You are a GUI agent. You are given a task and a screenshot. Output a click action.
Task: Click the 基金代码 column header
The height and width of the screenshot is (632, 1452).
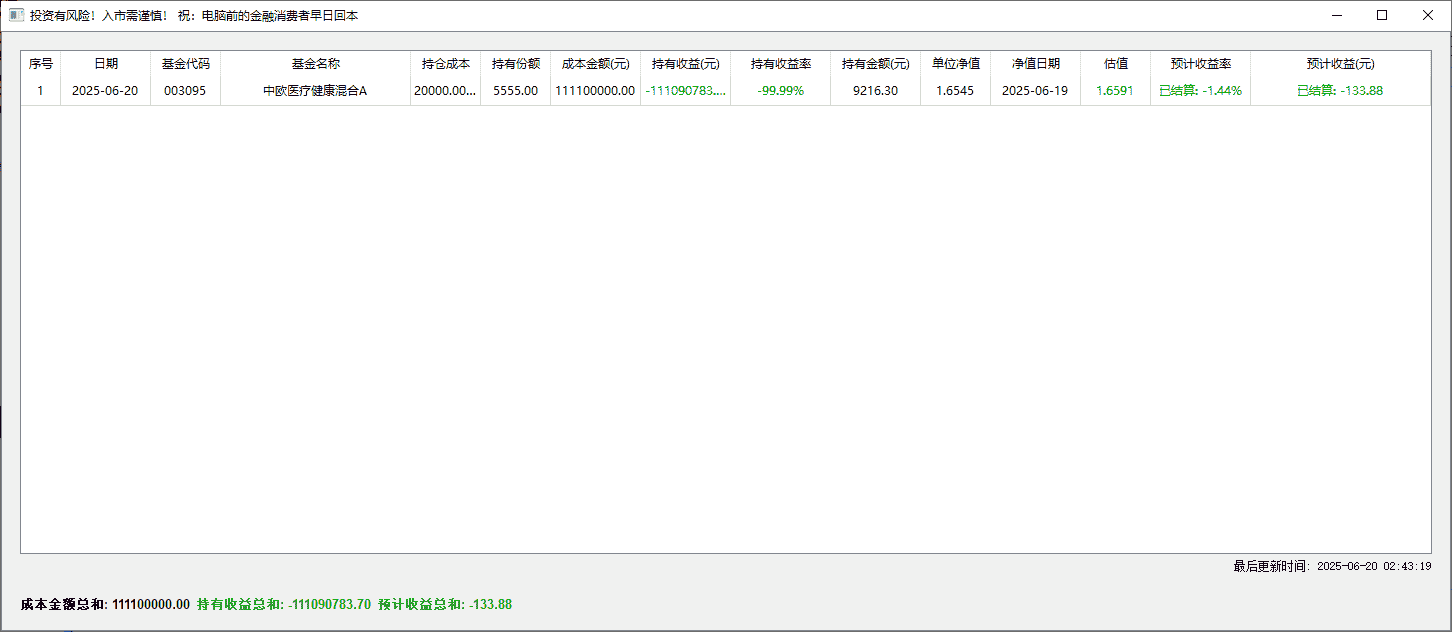click(x=185, y=62)
